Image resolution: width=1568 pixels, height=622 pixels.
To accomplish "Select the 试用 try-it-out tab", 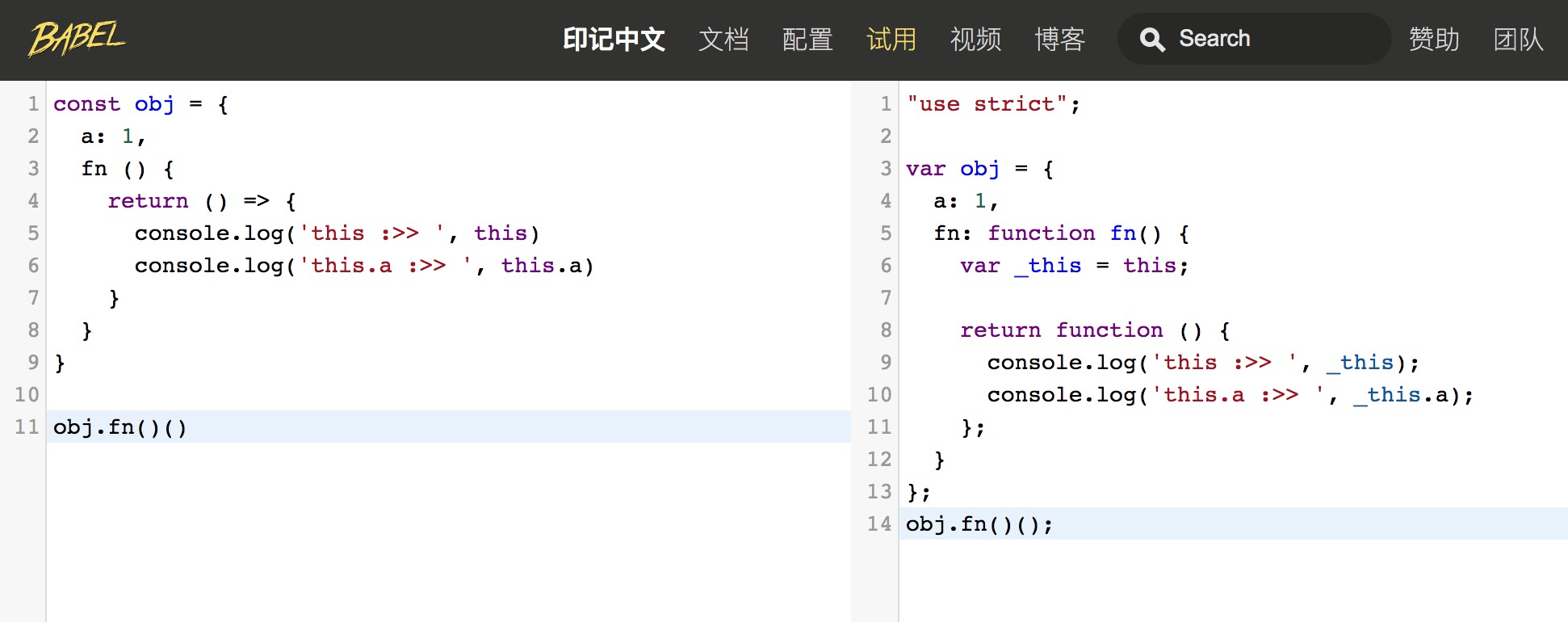I will point(891,39).
